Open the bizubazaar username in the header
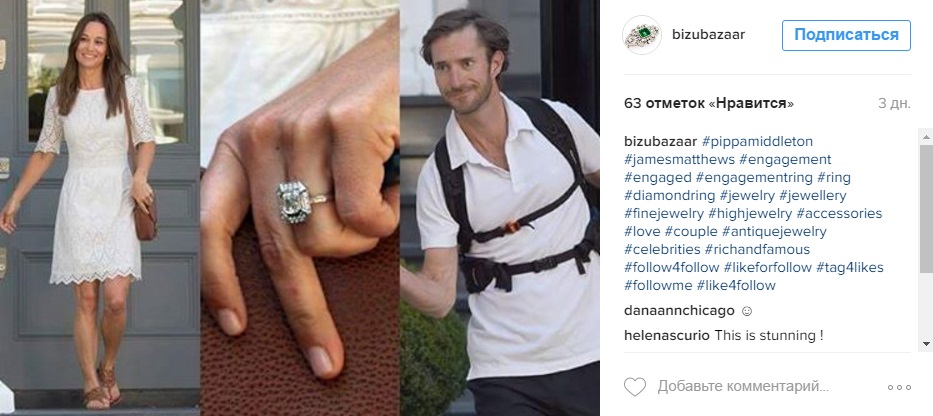Viewport: 933px width, 416px height. click(708, 35)
